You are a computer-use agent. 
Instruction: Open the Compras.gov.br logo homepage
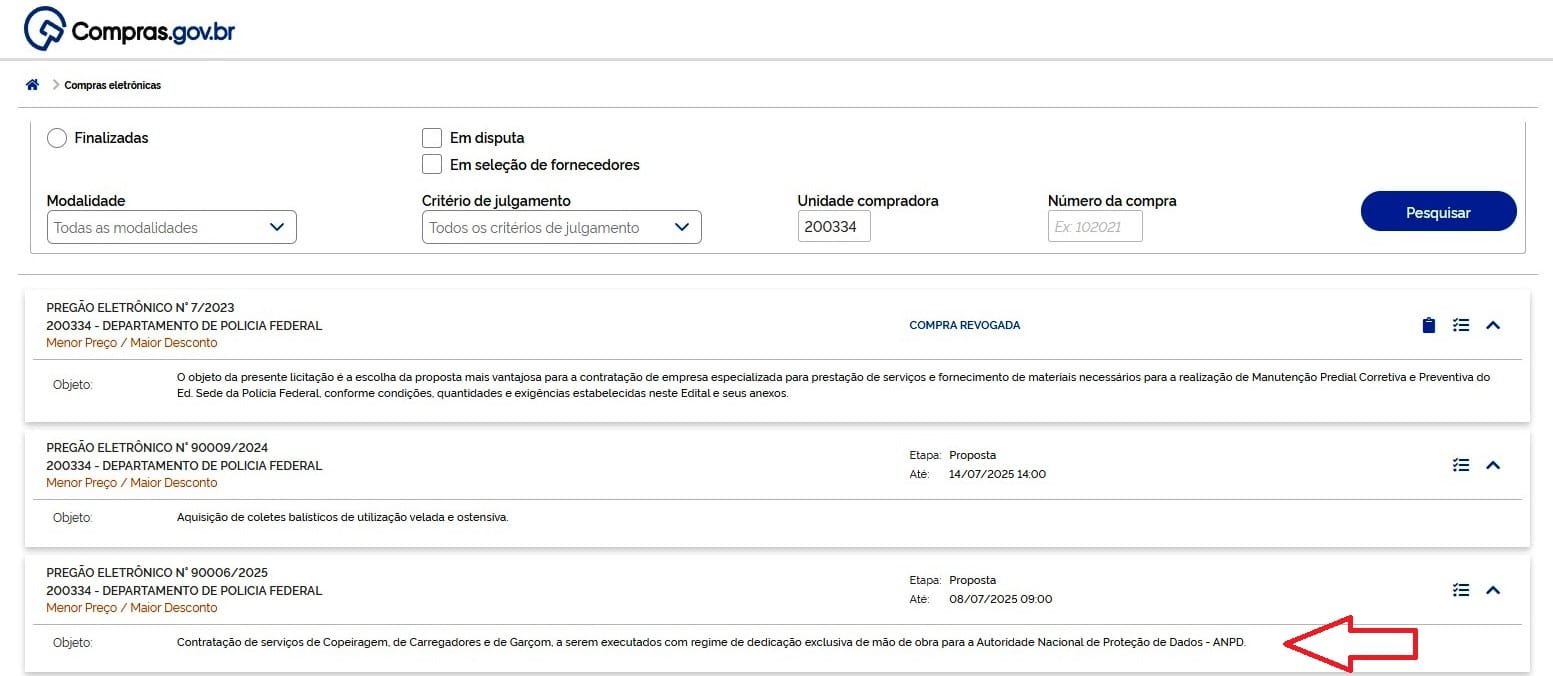[130, 29]
